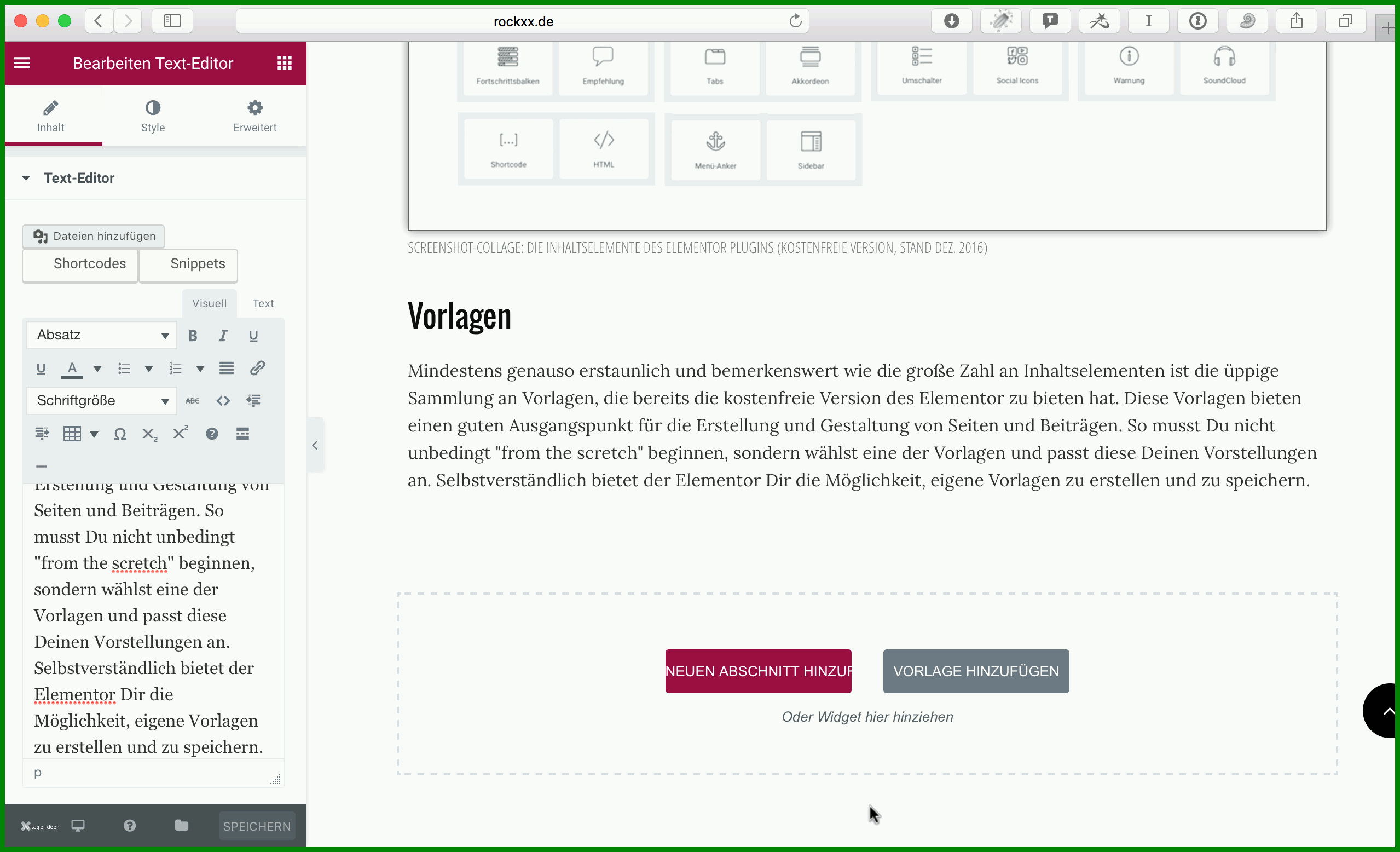Open text color picker dropdown arrow
This screenshot has height=852, width=1400.
pos(97,369)
